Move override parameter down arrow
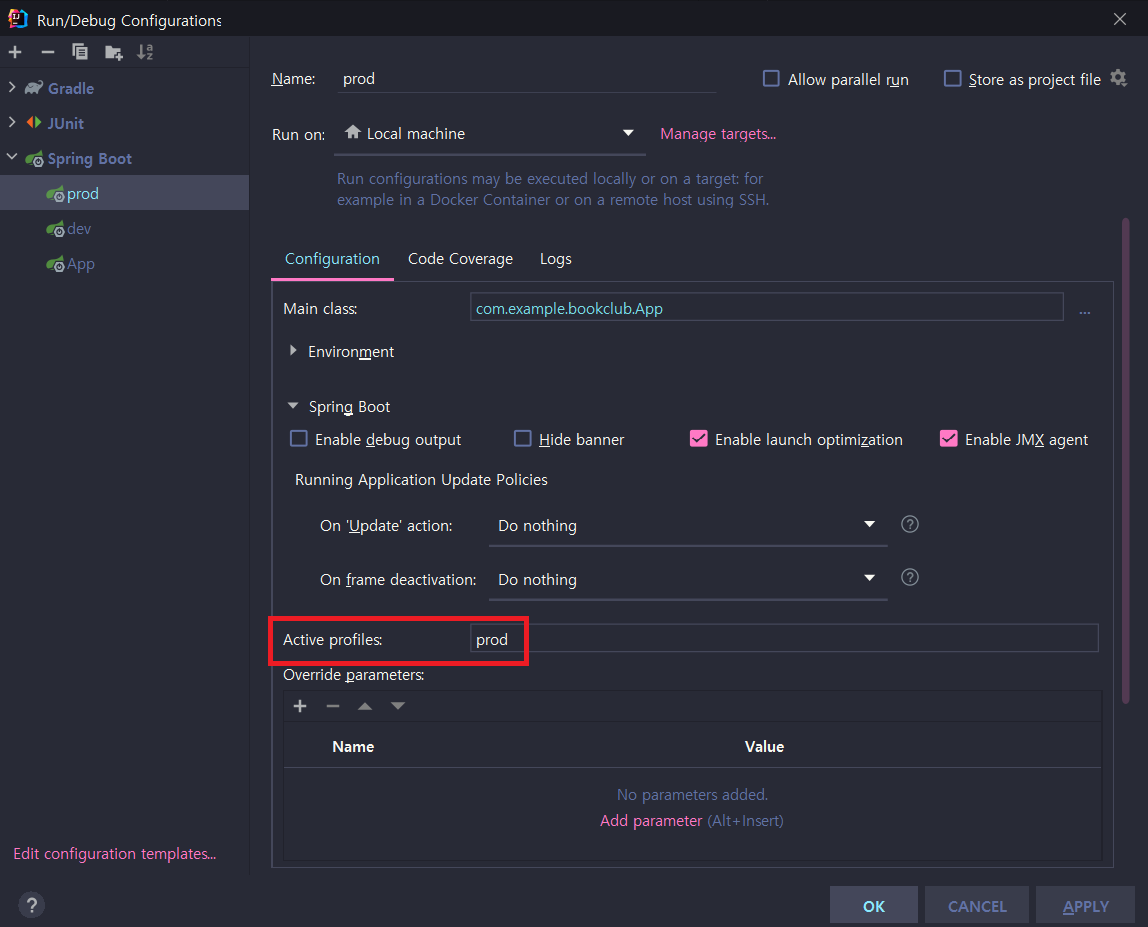Screen dimensions: 1148x927 (x=398, y=706)
